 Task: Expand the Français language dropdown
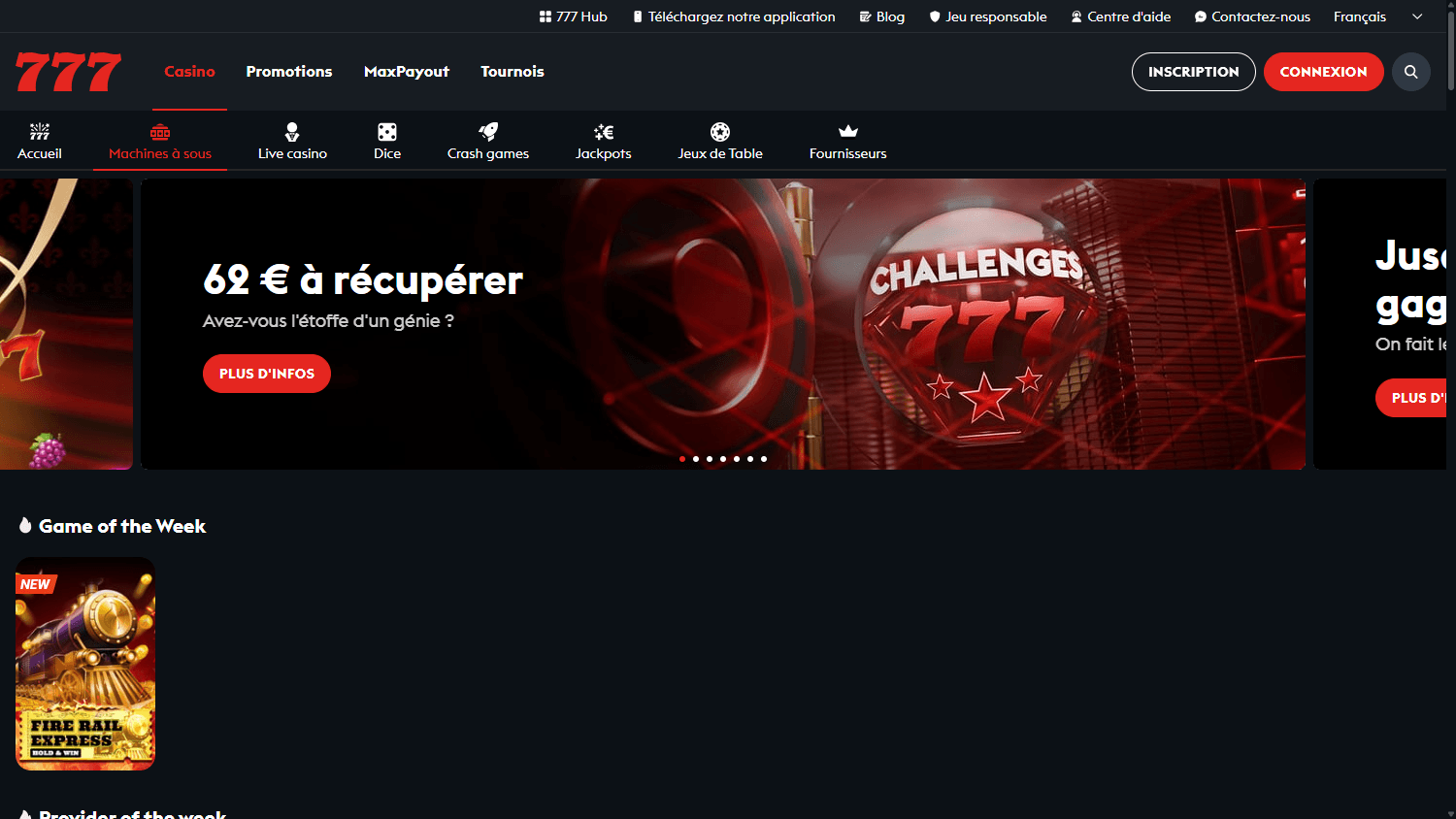1377,16
